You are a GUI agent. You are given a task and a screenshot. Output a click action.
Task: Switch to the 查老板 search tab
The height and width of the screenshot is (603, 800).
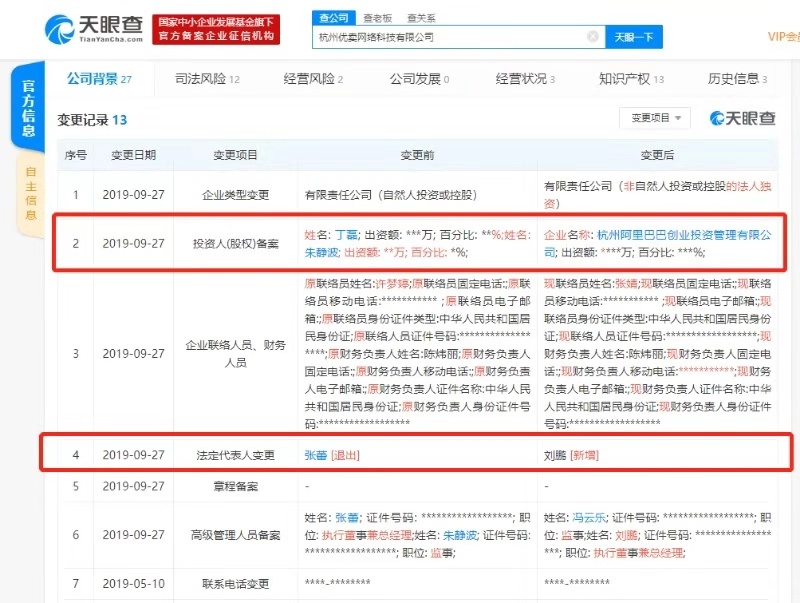[377, 18]
